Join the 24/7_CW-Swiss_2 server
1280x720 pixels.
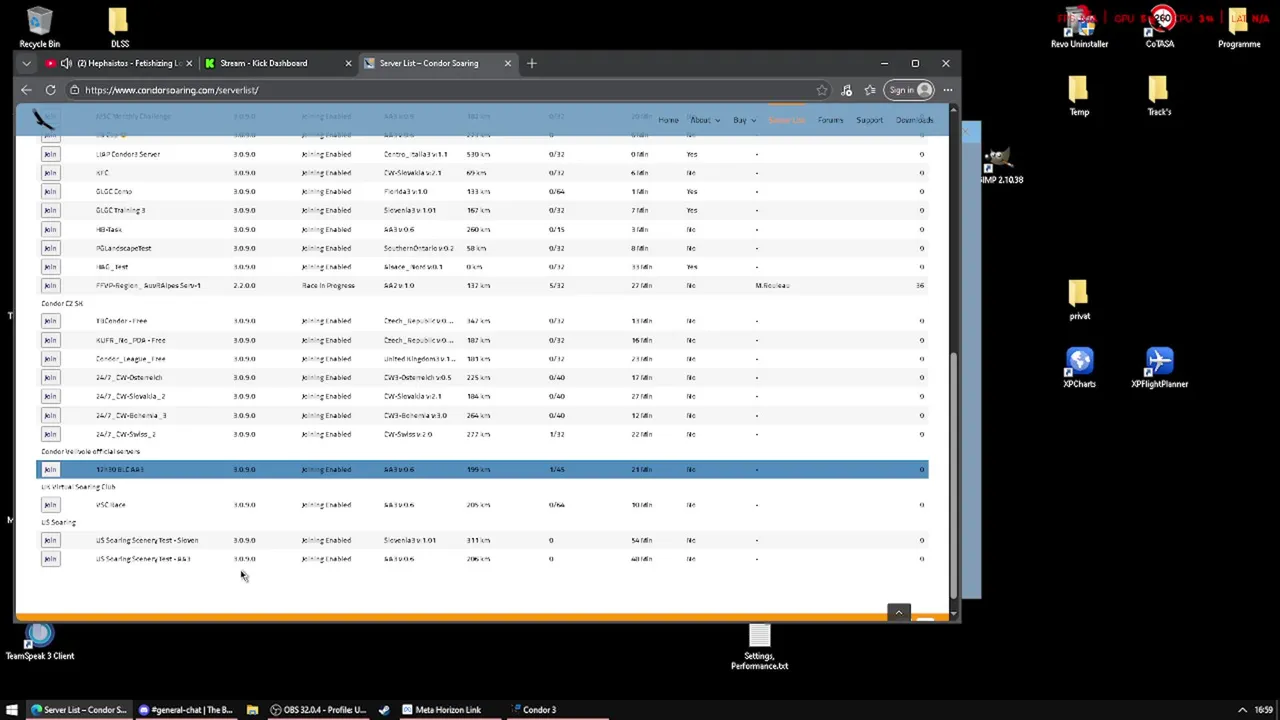50,434
